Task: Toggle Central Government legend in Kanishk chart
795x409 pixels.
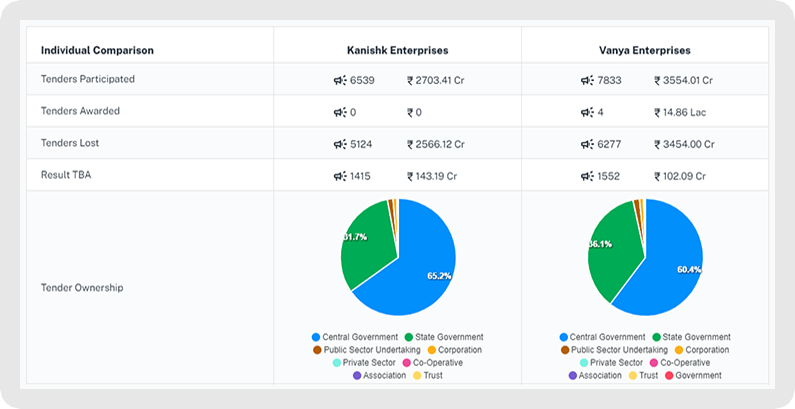Action: [355, 337]
